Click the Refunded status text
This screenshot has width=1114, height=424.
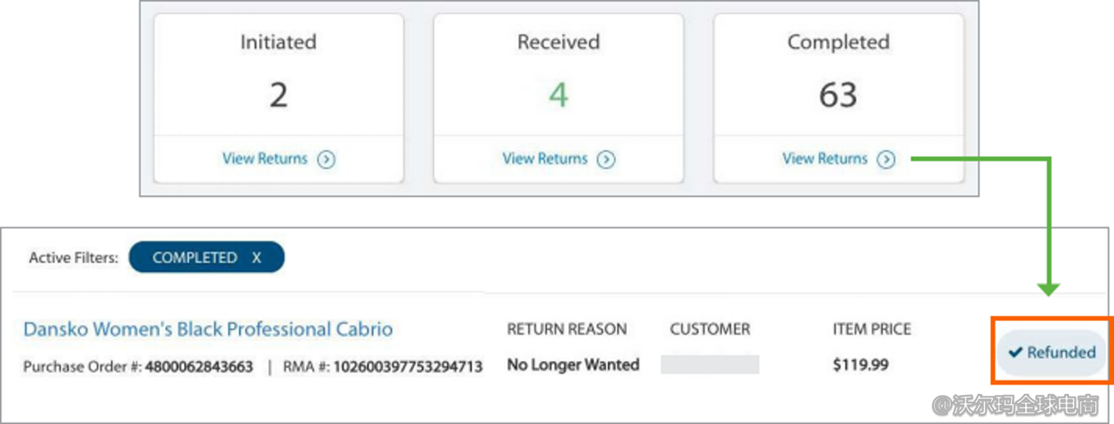click(1061, 352)
